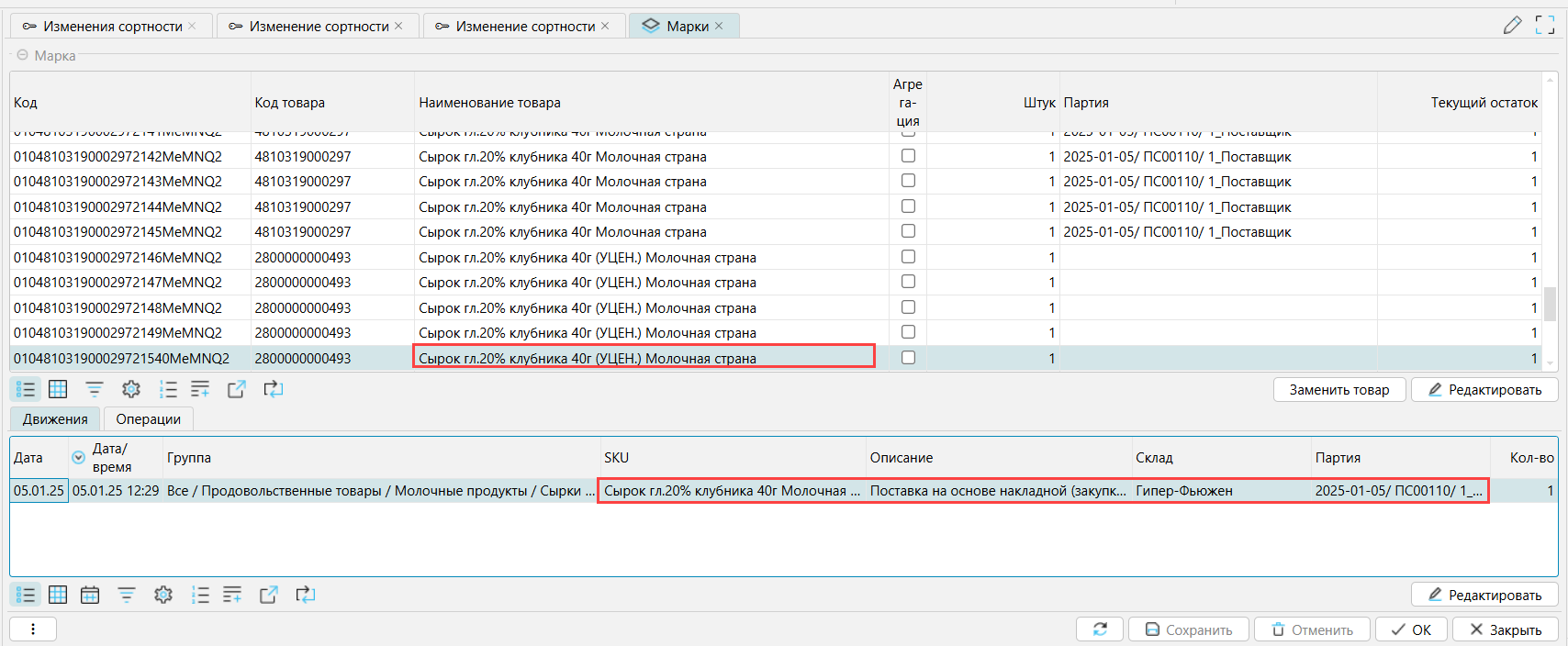Open the three-dots menu at bottom left
The width and height of the screenshot is (1568, 646).
33,629
